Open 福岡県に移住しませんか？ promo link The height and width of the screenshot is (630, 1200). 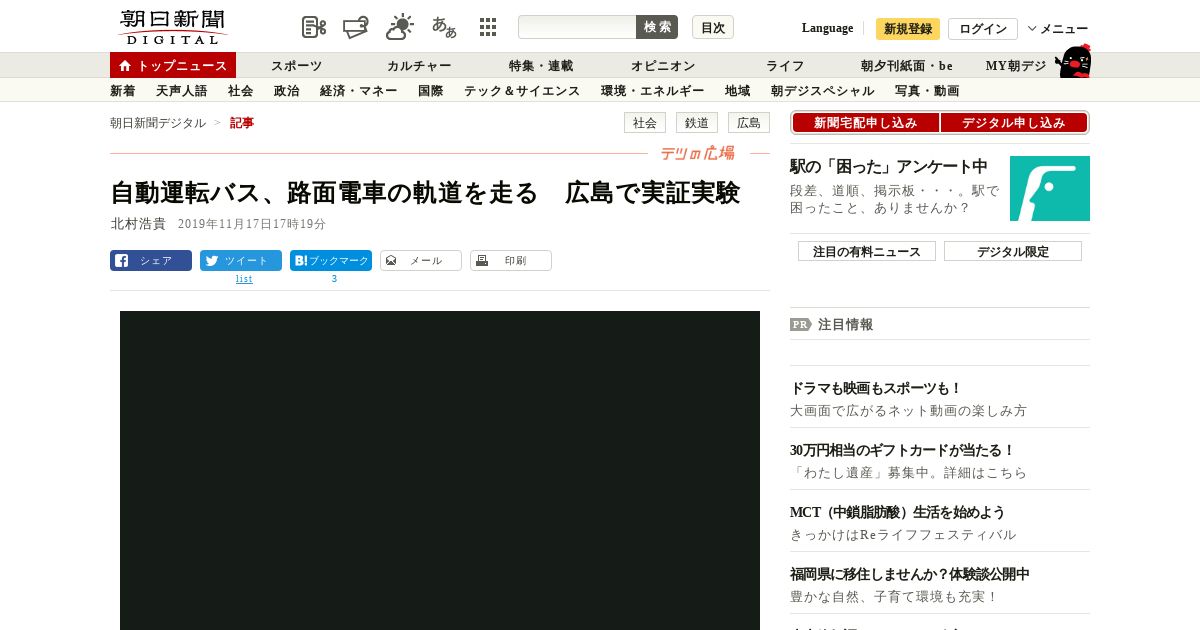(910, 574)
